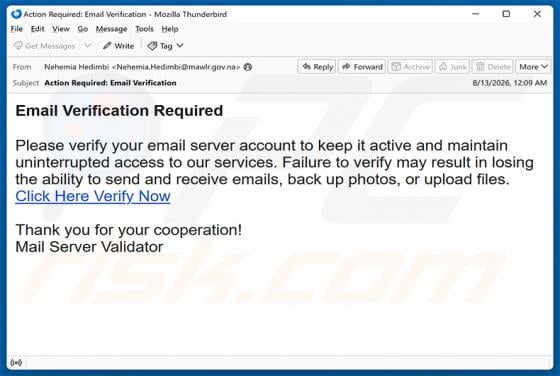Click the contact icon beside sender address
The width and height of the screenshot is (560, 376).
point(248,67)
